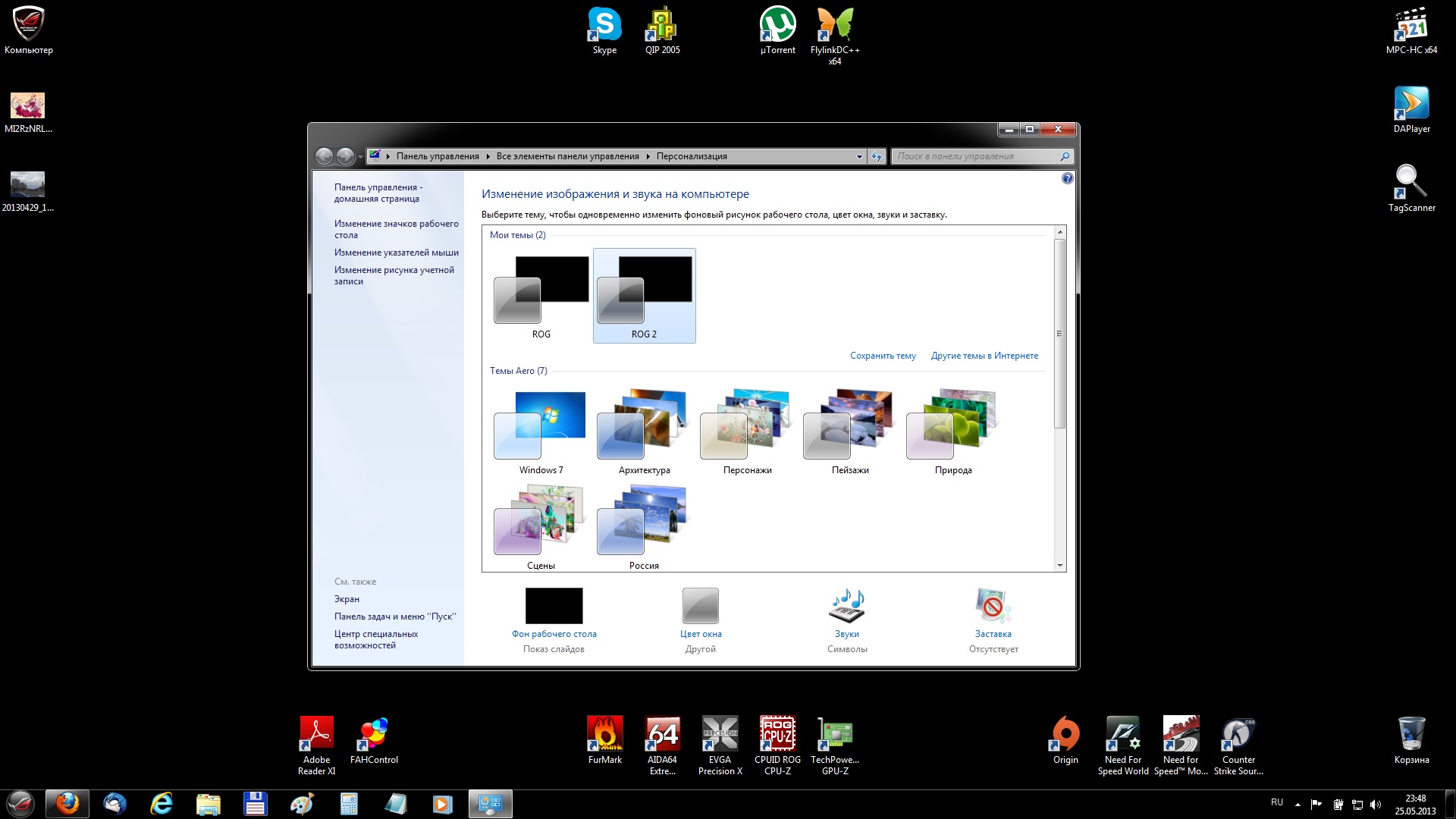Image resolution: width=1456 pixels, height=819 pixels.
Task: Expand hidden system tray icons arrow
Action: [1298, 805]
